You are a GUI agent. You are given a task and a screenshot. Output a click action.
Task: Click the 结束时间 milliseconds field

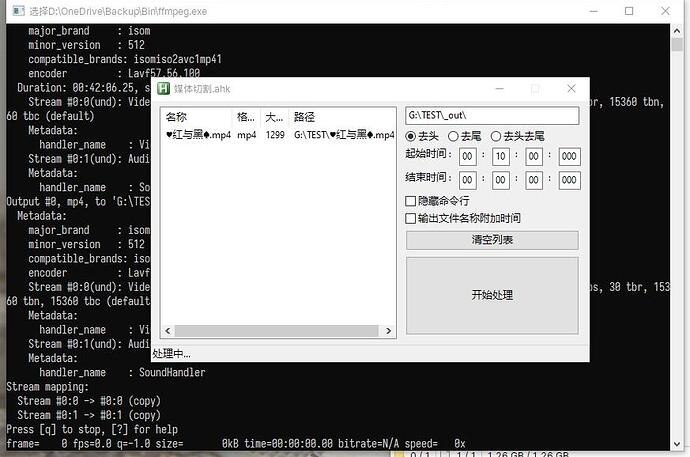(569, 180)
